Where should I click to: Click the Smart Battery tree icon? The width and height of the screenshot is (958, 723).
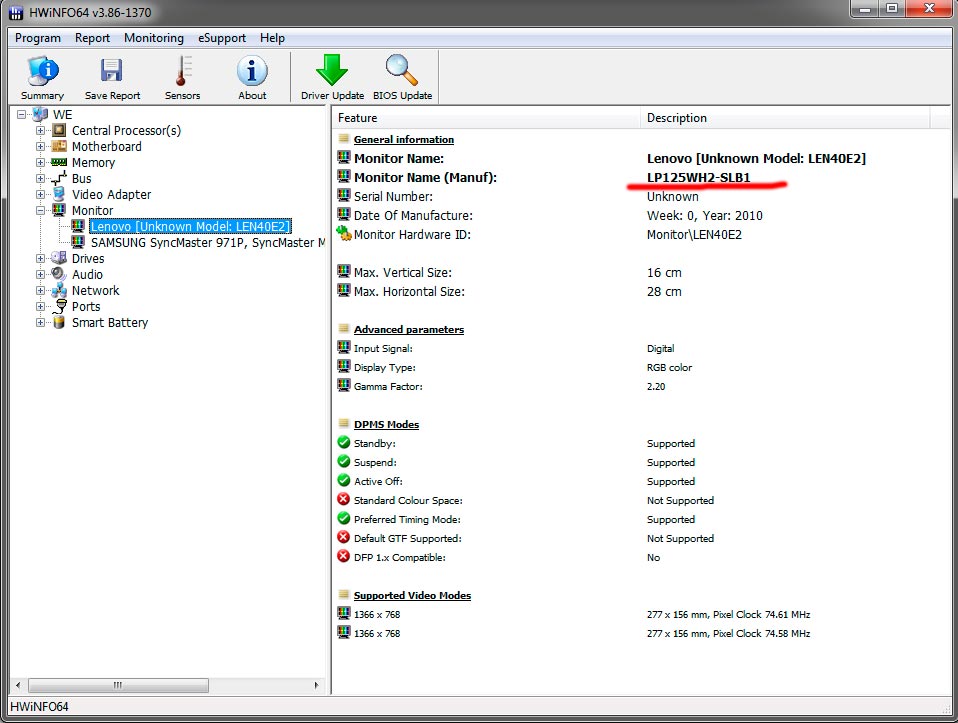(59, 322)
